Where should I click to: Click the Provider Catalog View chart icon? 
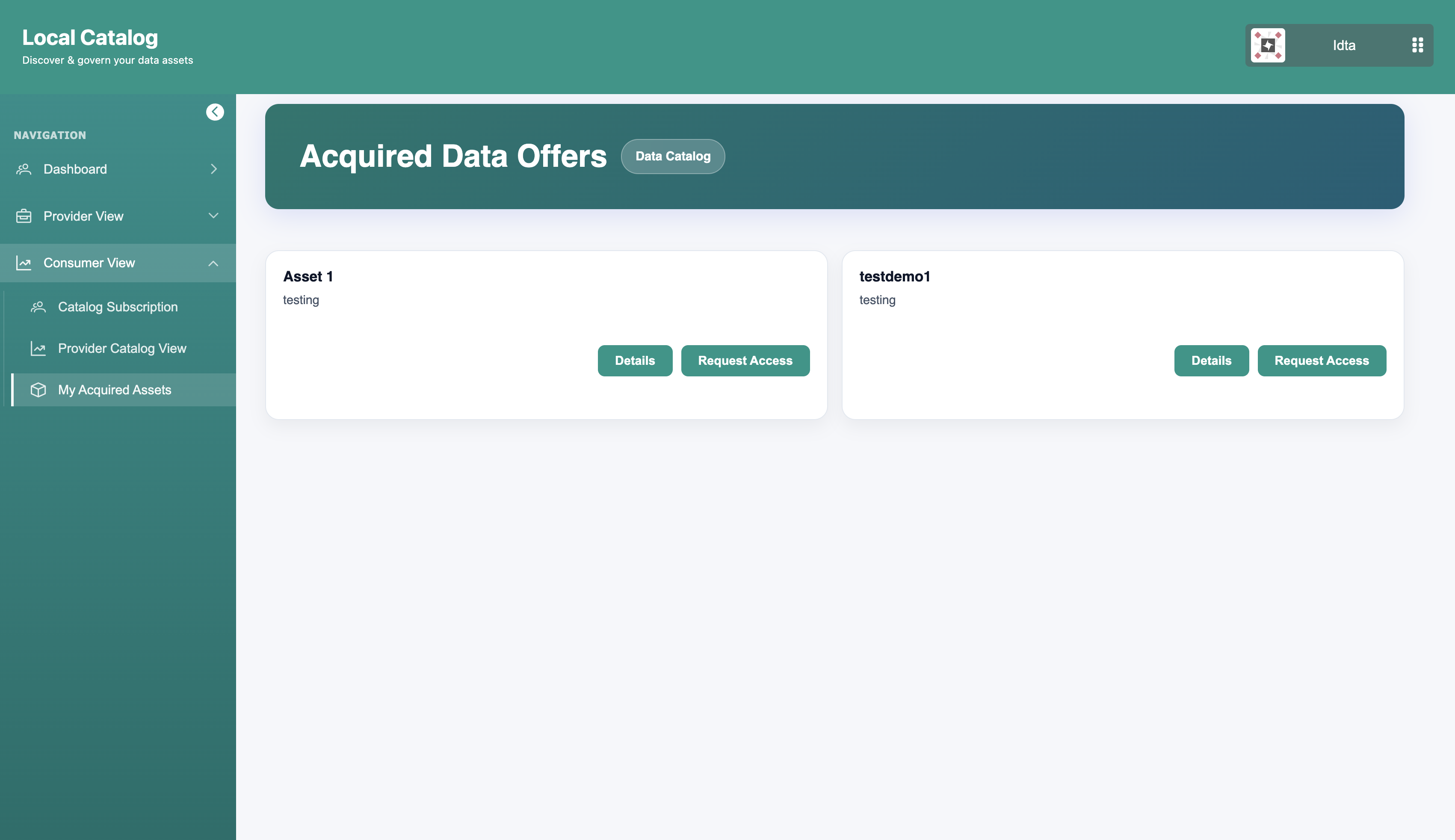[x=38, y=349]
